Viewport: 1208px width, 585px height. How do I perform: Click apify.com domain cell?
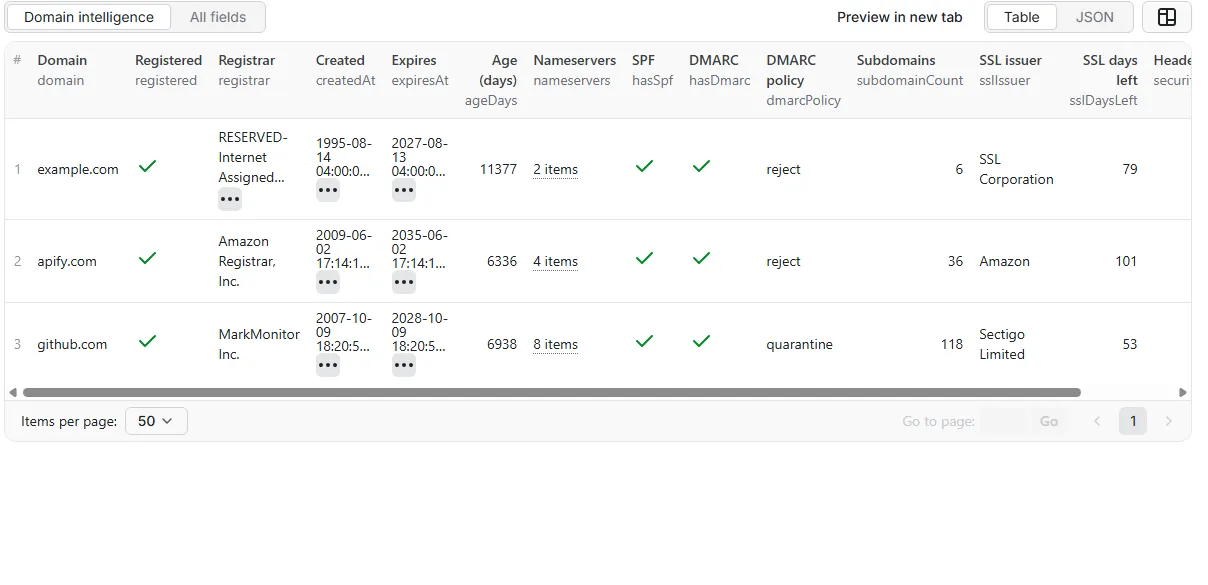click(x=67, y=261)
